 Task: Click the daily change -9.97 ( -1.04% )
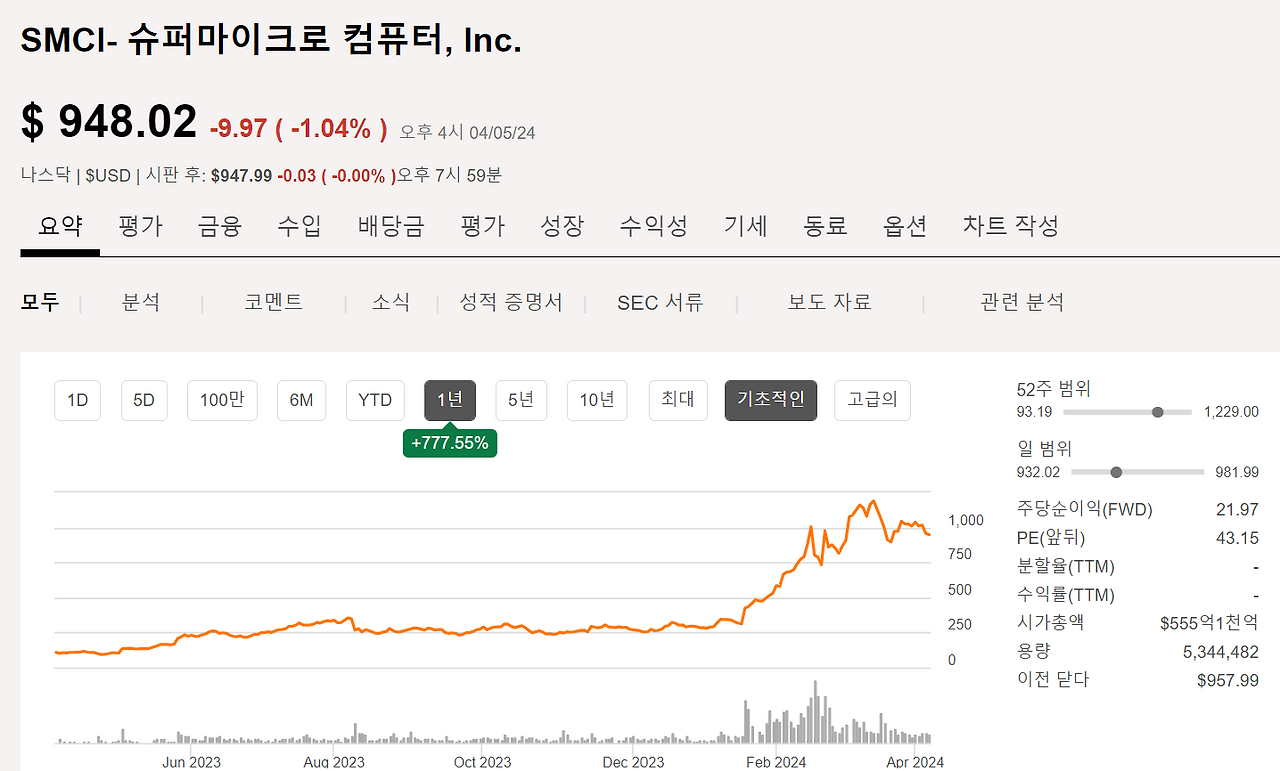coord(298,129)
